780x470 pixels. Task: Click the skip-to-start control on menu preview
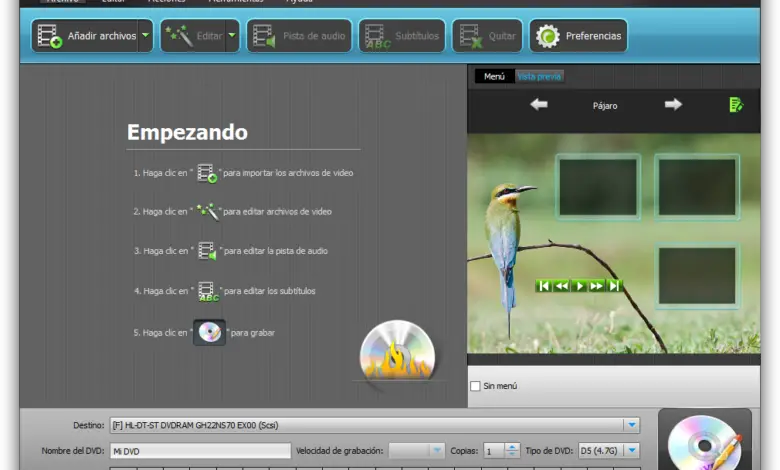(544, 286)
